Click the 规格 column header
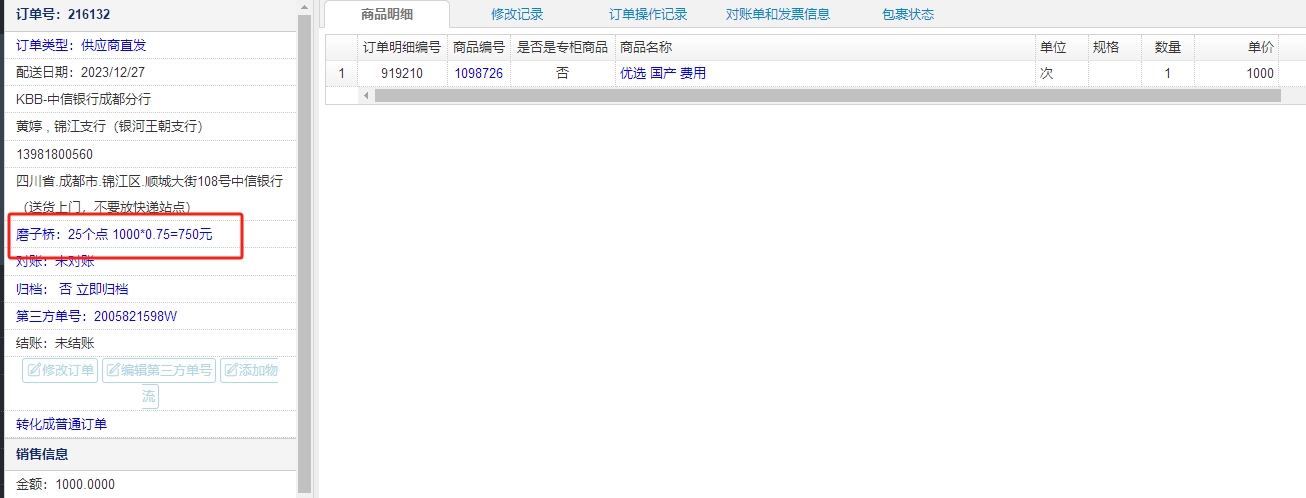The height and width of the screenshot is (498, 1306). 1114,47
